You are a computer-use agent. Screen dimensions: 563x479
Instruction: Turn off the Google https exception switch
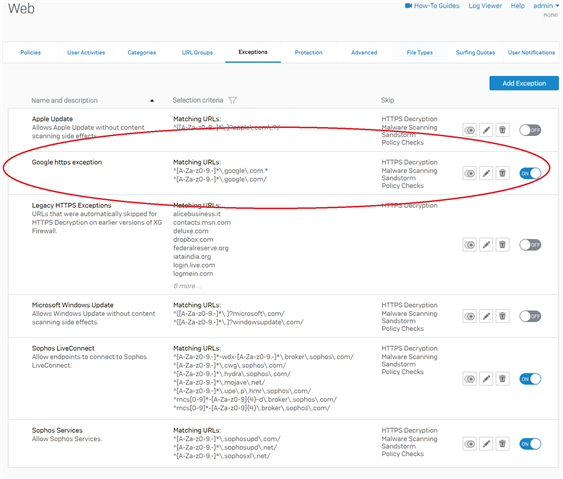[530, 173]
